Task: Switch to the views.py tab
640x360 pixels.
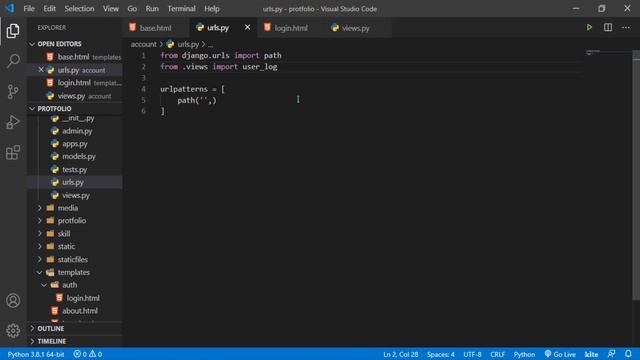Action: [x=356, y=28]
